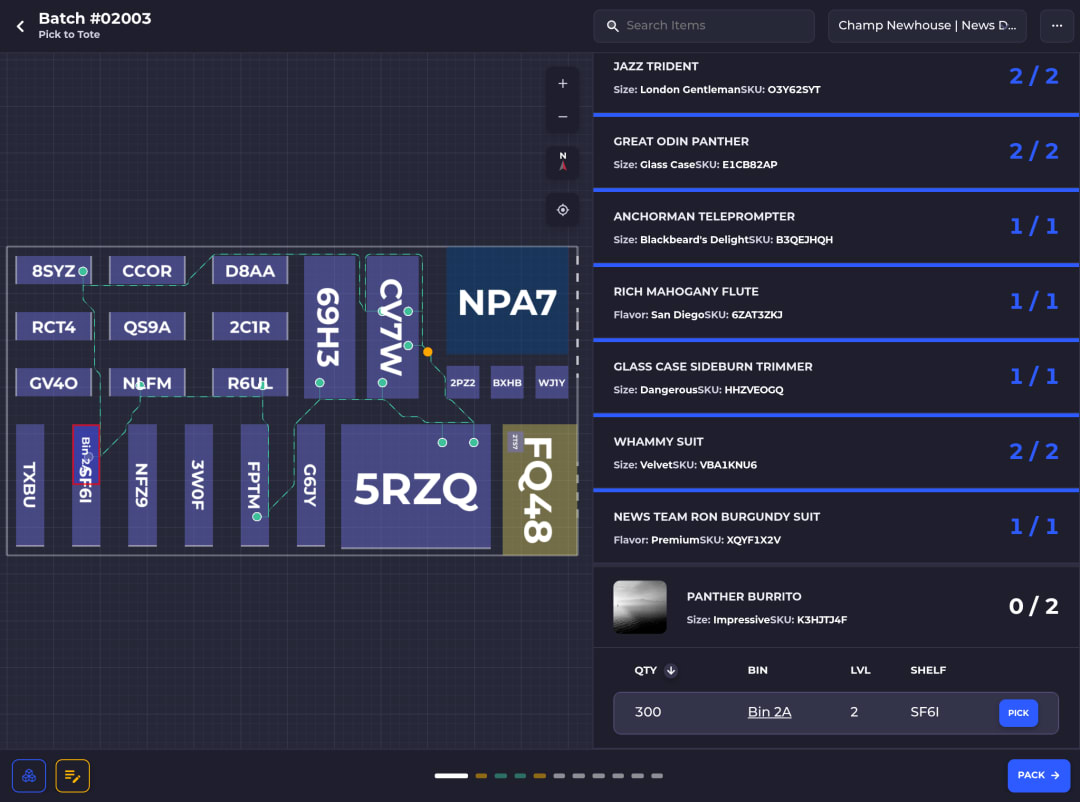Recenter map with the locate target icon
Screen dimensions: 1080x802
(x=563, y=210)
